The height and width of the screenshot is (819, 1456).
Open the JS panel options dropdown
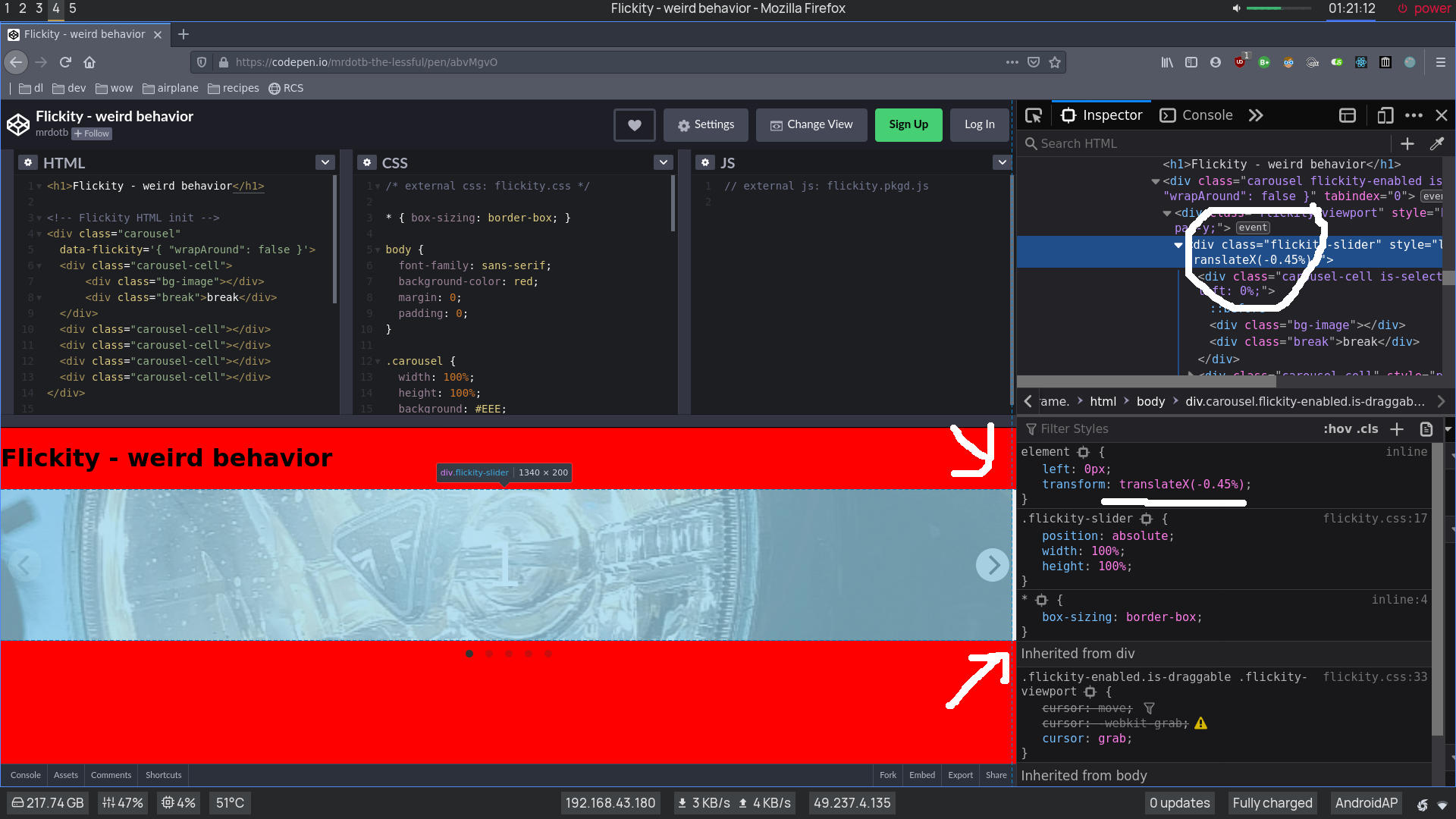pos(1002,162)
